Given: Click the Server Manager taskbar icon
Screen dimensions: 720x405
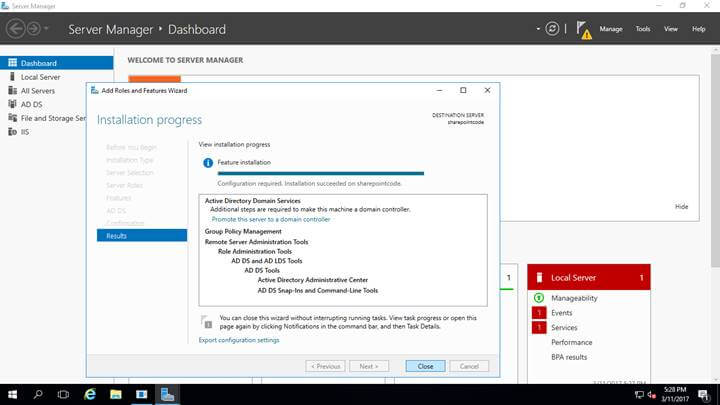Looking at the screenshot, I should click(167, 394).
